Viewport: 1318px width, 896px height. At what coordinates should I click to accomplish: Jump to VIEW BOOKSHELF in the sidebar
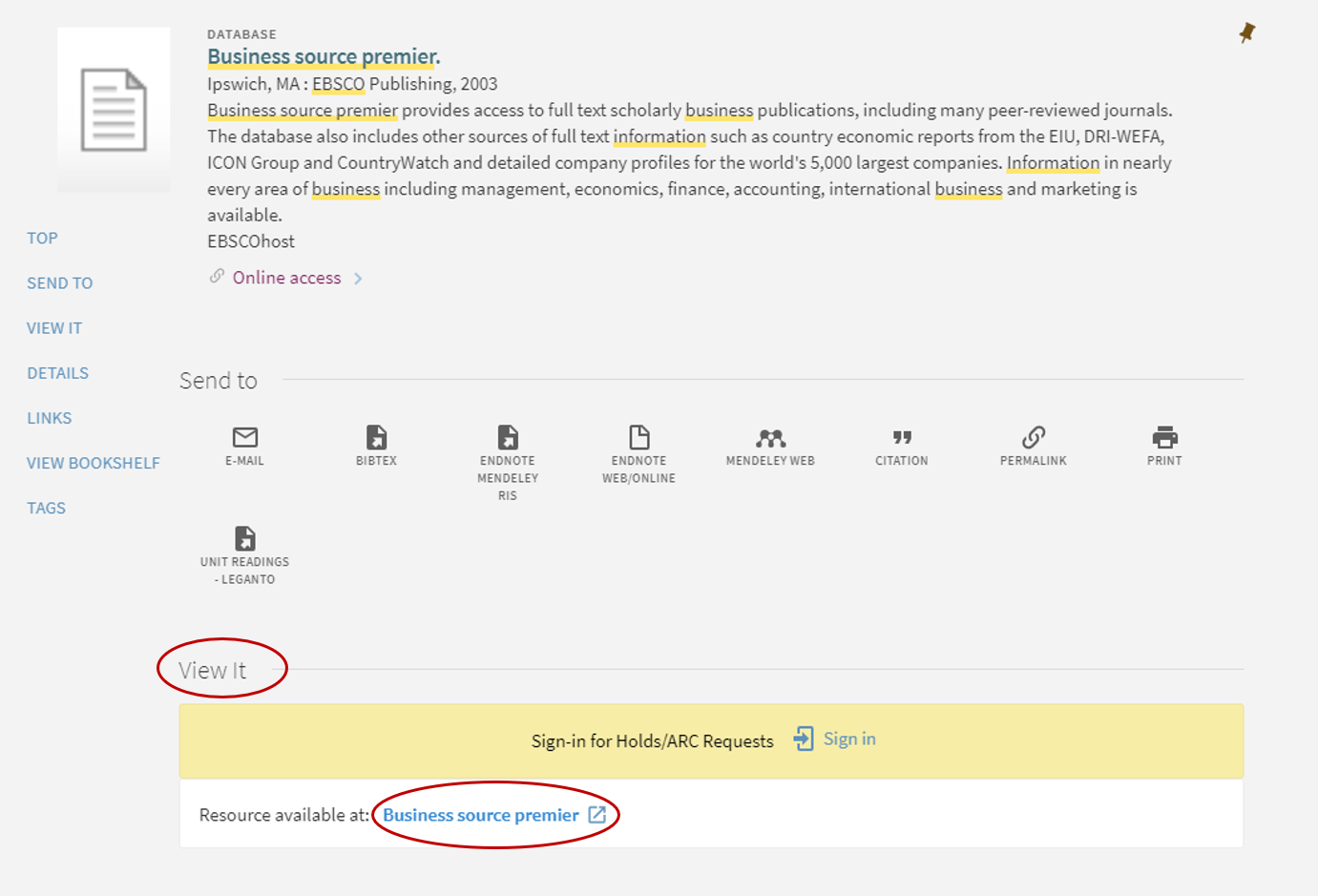tap(93, 463)
